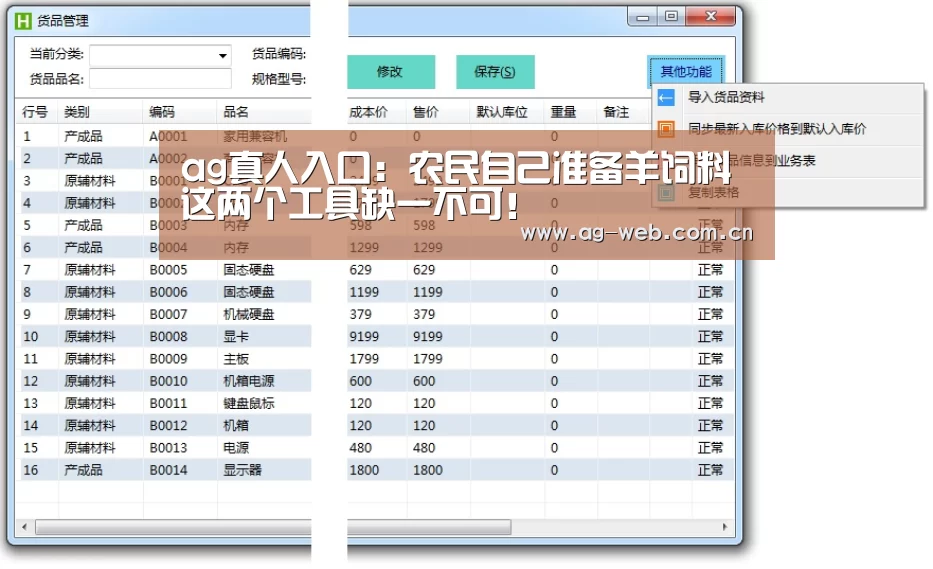This screenshot has height=569, width=933.
Task: Open the 其他功能 menu button
Action: pyautogui.click(x=685, y=71)
